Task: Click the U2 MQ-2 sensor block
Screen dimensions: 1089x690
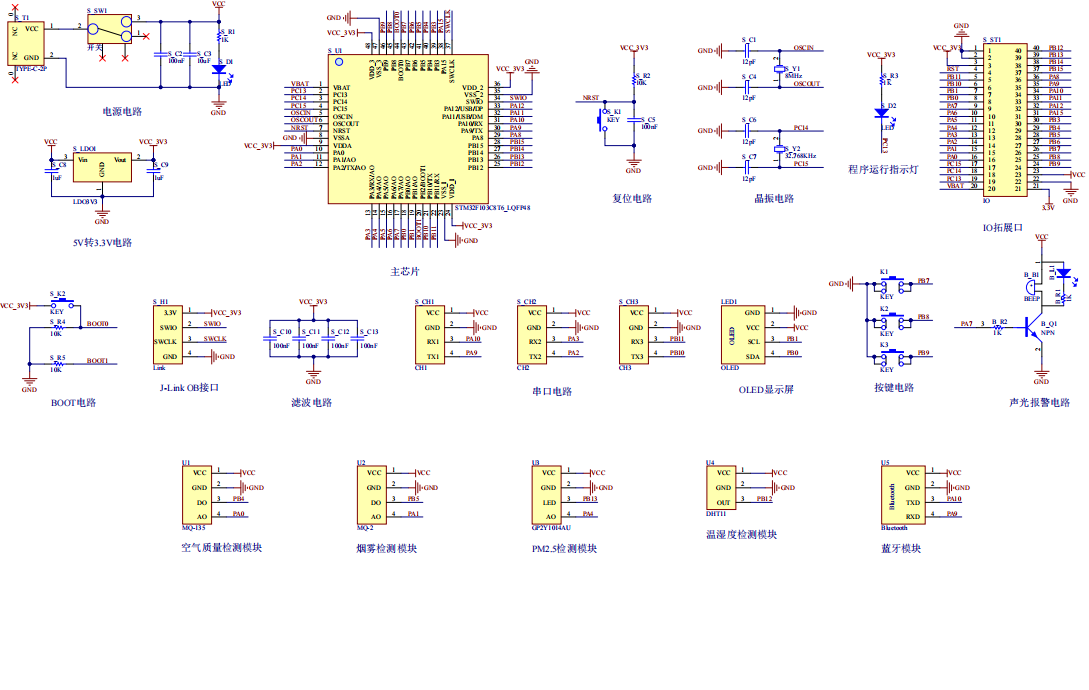Action: [372, 495]
